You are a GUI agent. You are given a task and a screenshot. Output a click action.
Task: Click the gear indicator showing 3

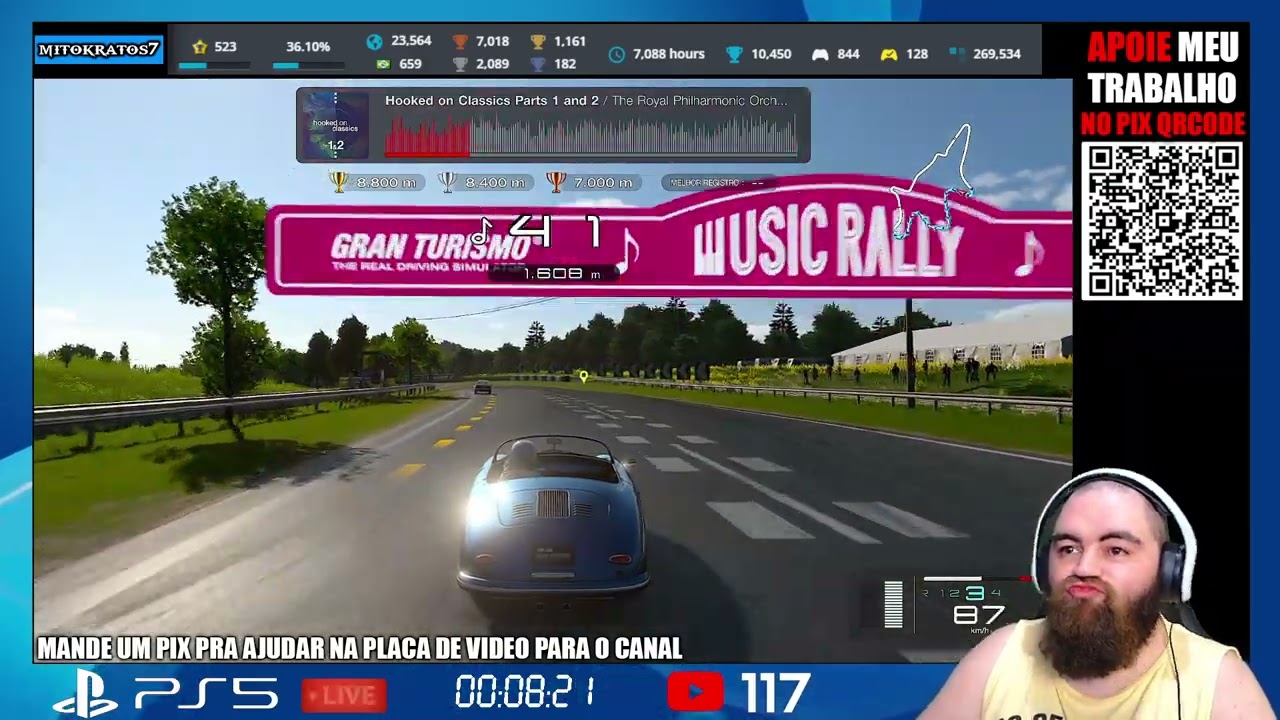[x=974, y=594]
